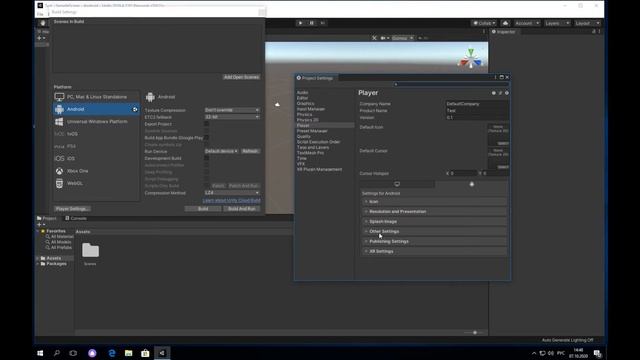The image size is (640, 360).
Task: Click the scene tools wrench icon
Action: pos(374,38)
